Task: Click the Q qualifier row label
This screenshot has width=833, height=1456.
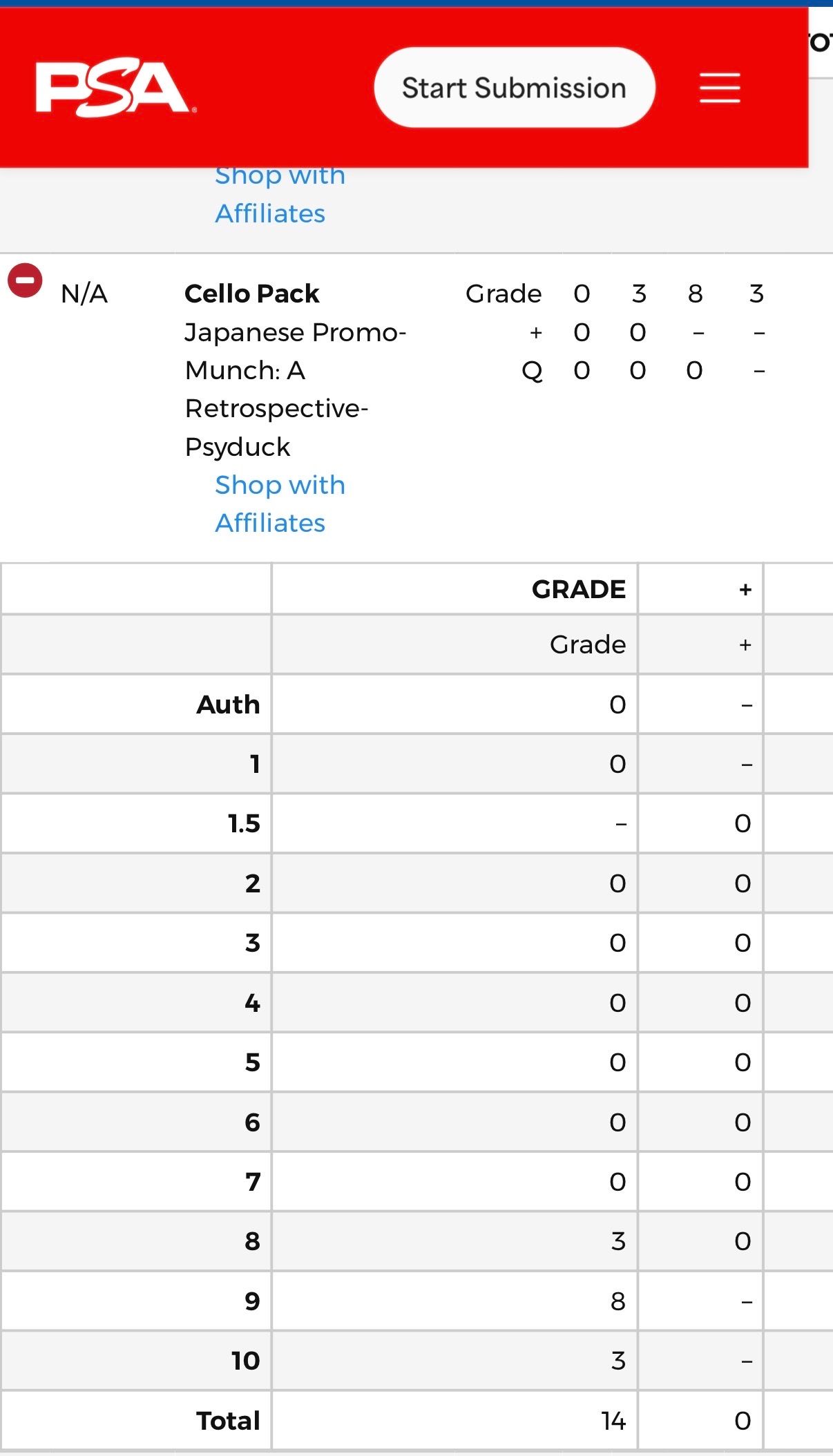Action: (x=532, y=371)
